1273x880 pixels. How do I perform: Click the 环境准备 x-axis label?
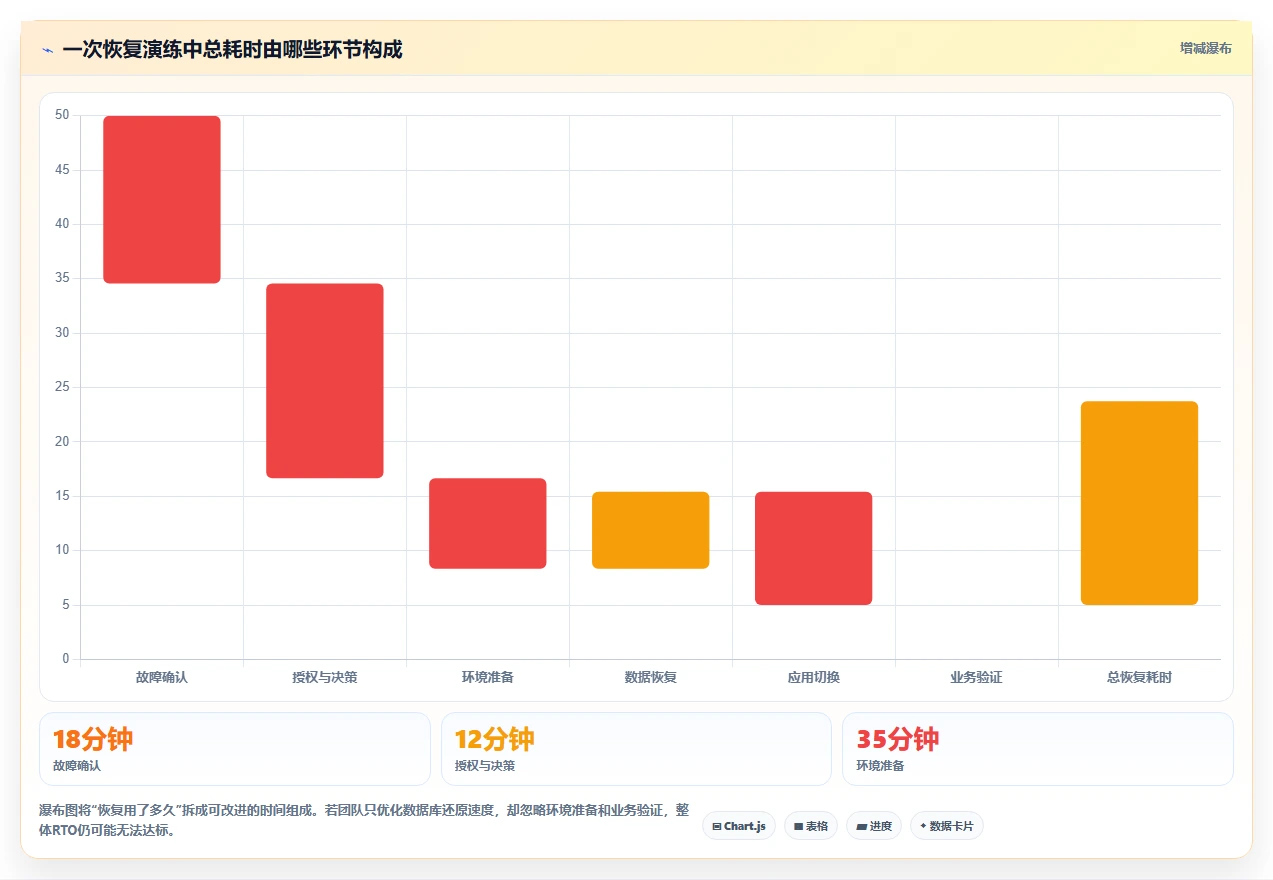[x=488, y=677]
